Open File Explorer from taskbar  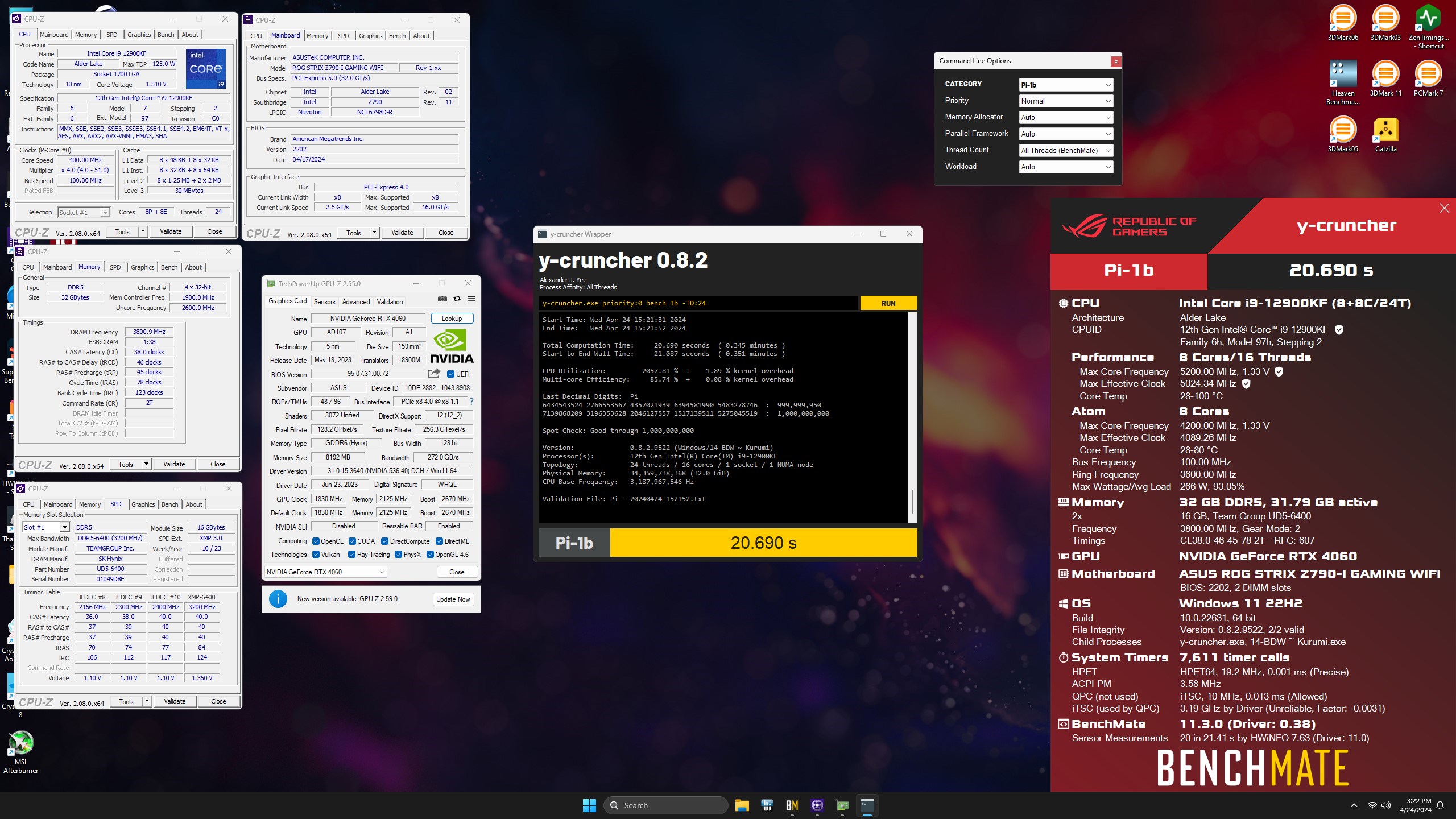click(x=742, y=805)
